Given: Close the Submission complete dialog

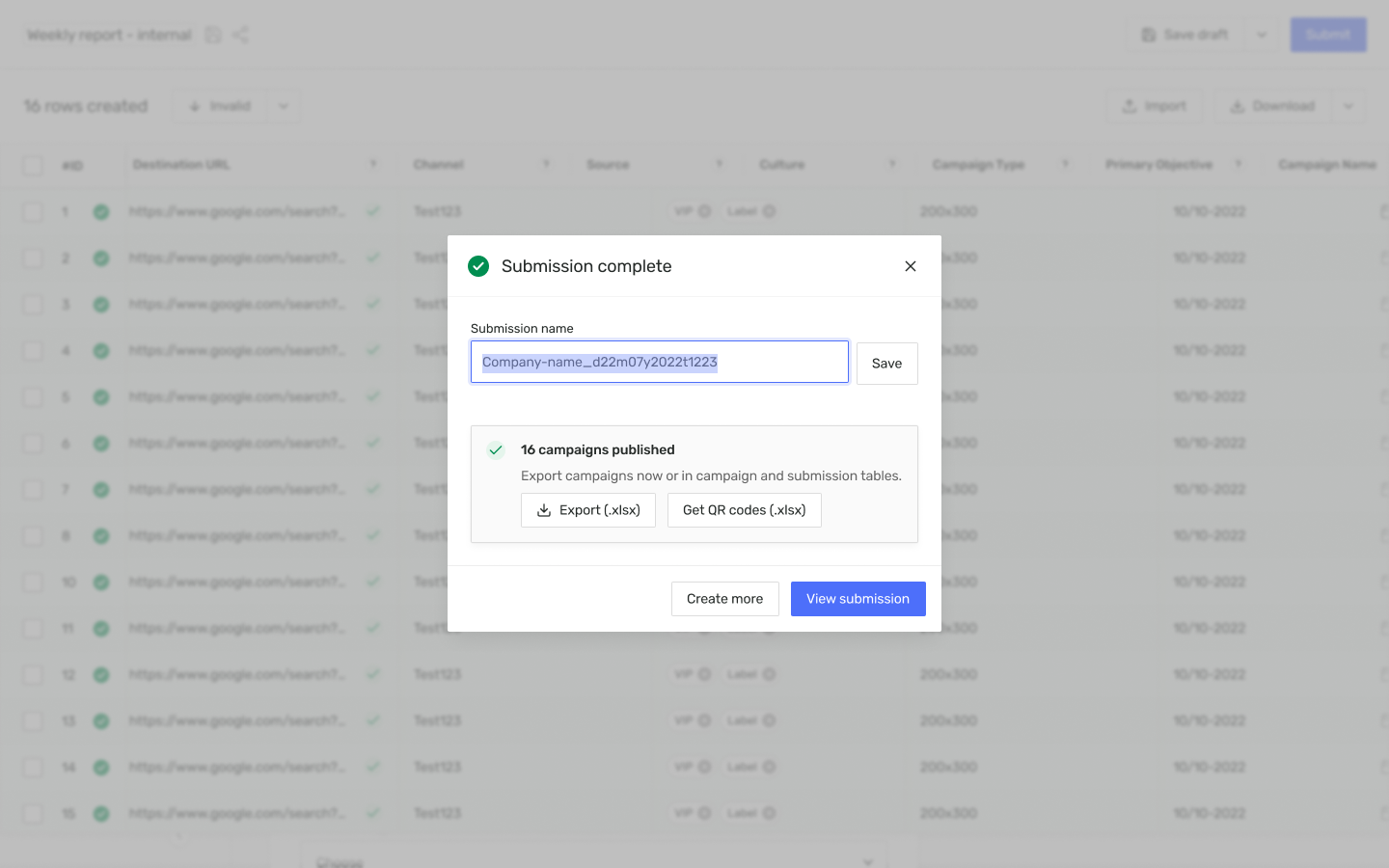Looking at the screenshot, I should [x=910, y=266].
